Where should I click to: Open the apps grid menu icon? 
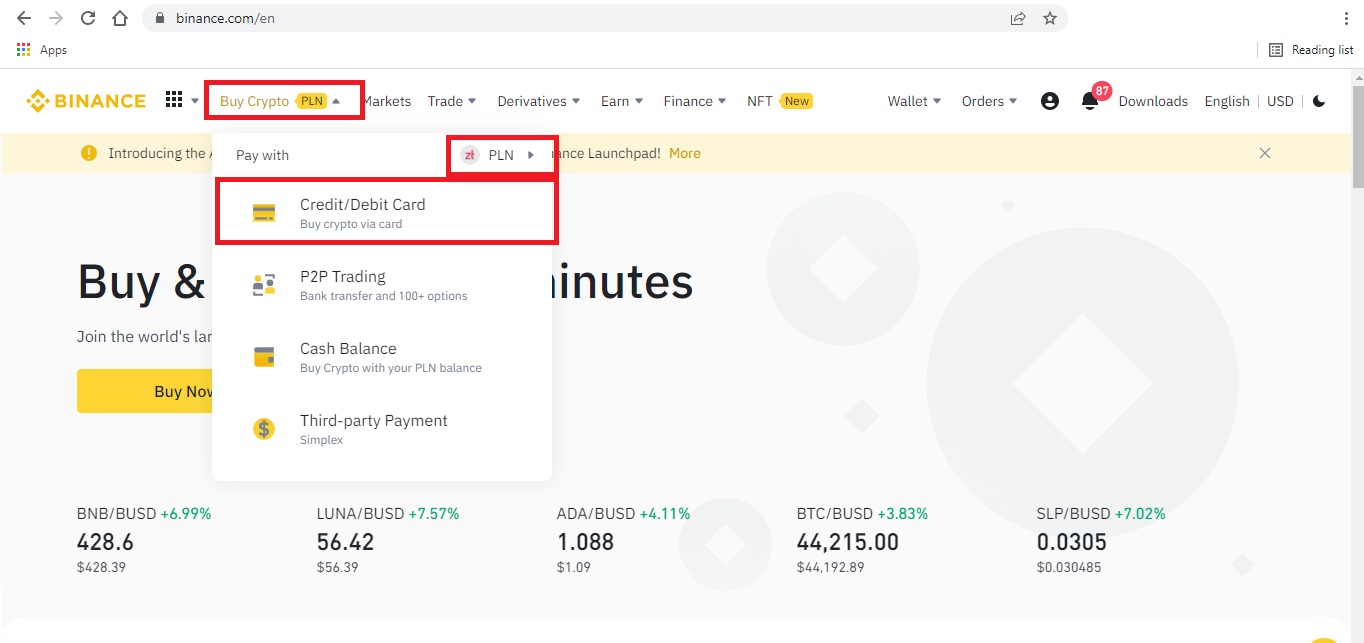174,100
